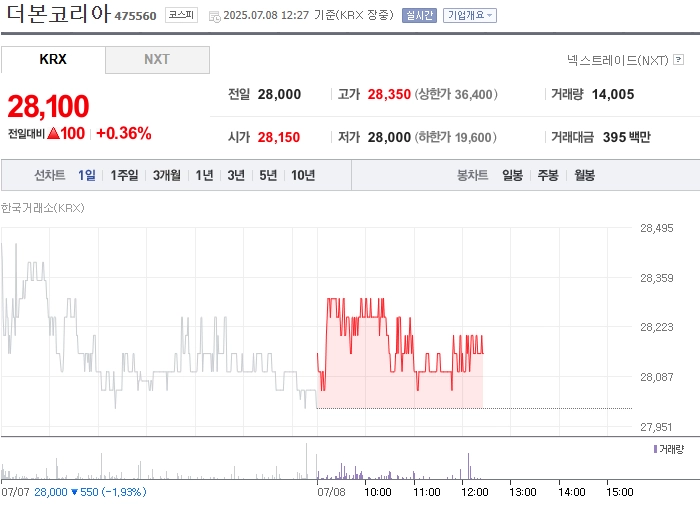Click the 13:00 time axis marker
This screenshot has width=700, height=515.
pyautogui.click(x=523, y=492)
